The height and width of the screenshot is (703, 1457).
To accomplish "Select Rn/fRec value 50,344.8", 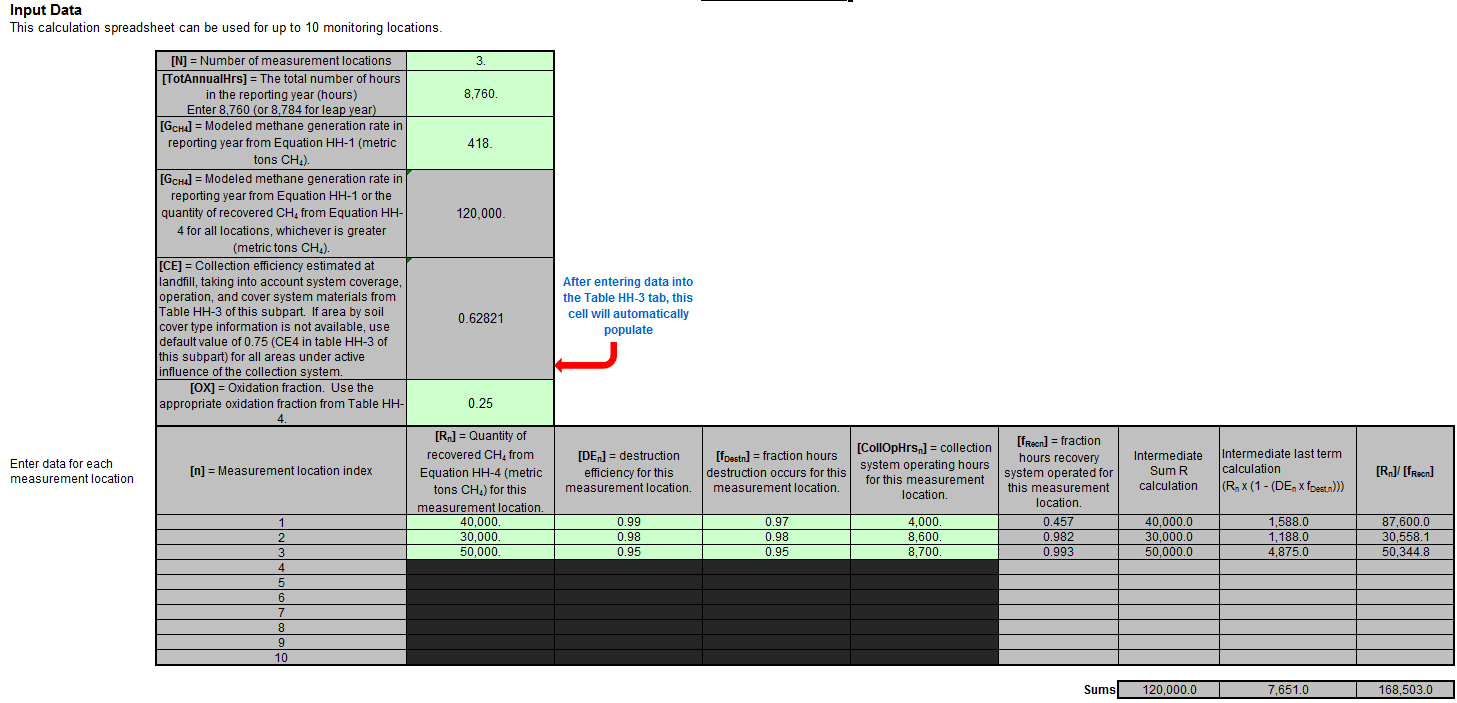I will tap(1405, 552).
